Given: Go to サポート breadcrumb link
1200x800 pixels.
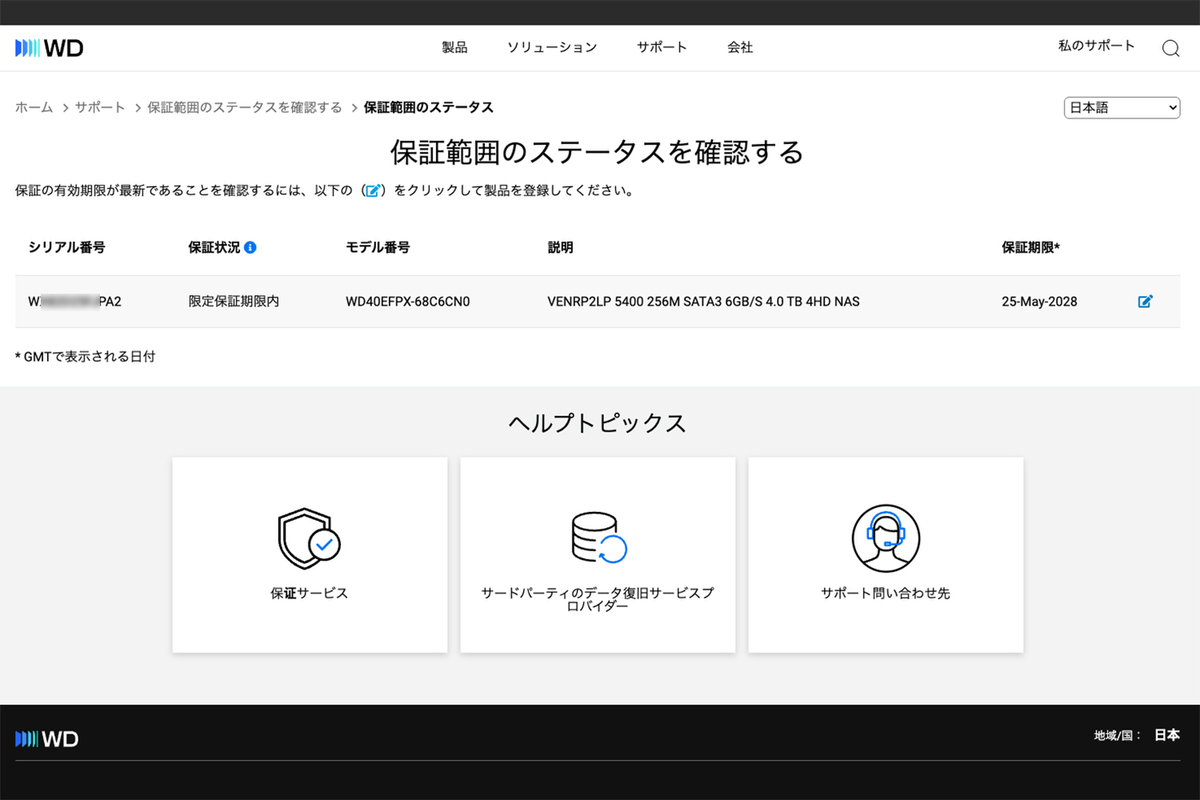Looking at the screenshot, I should (100, 107).
